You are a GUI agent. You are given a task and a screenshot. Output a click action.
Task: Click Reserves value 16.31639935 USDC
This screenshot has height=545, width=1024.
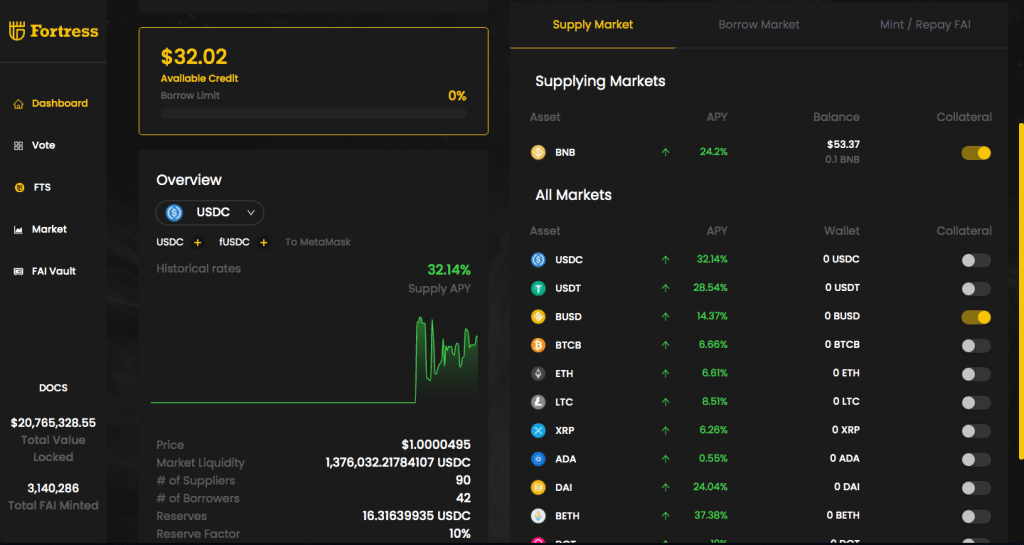[x=417, y=516]
